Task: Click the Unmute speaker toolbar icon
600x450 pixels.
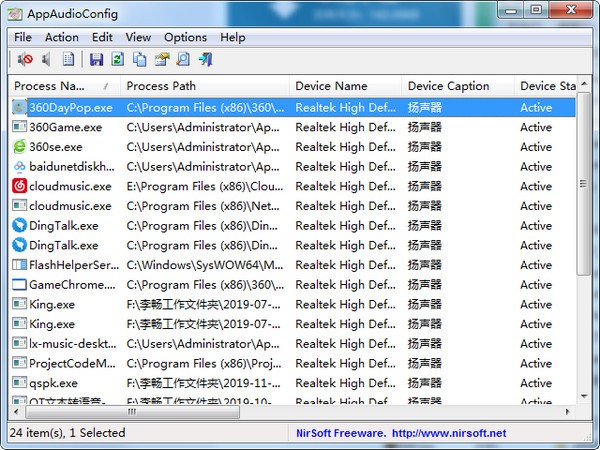Action: click(46, 60)
